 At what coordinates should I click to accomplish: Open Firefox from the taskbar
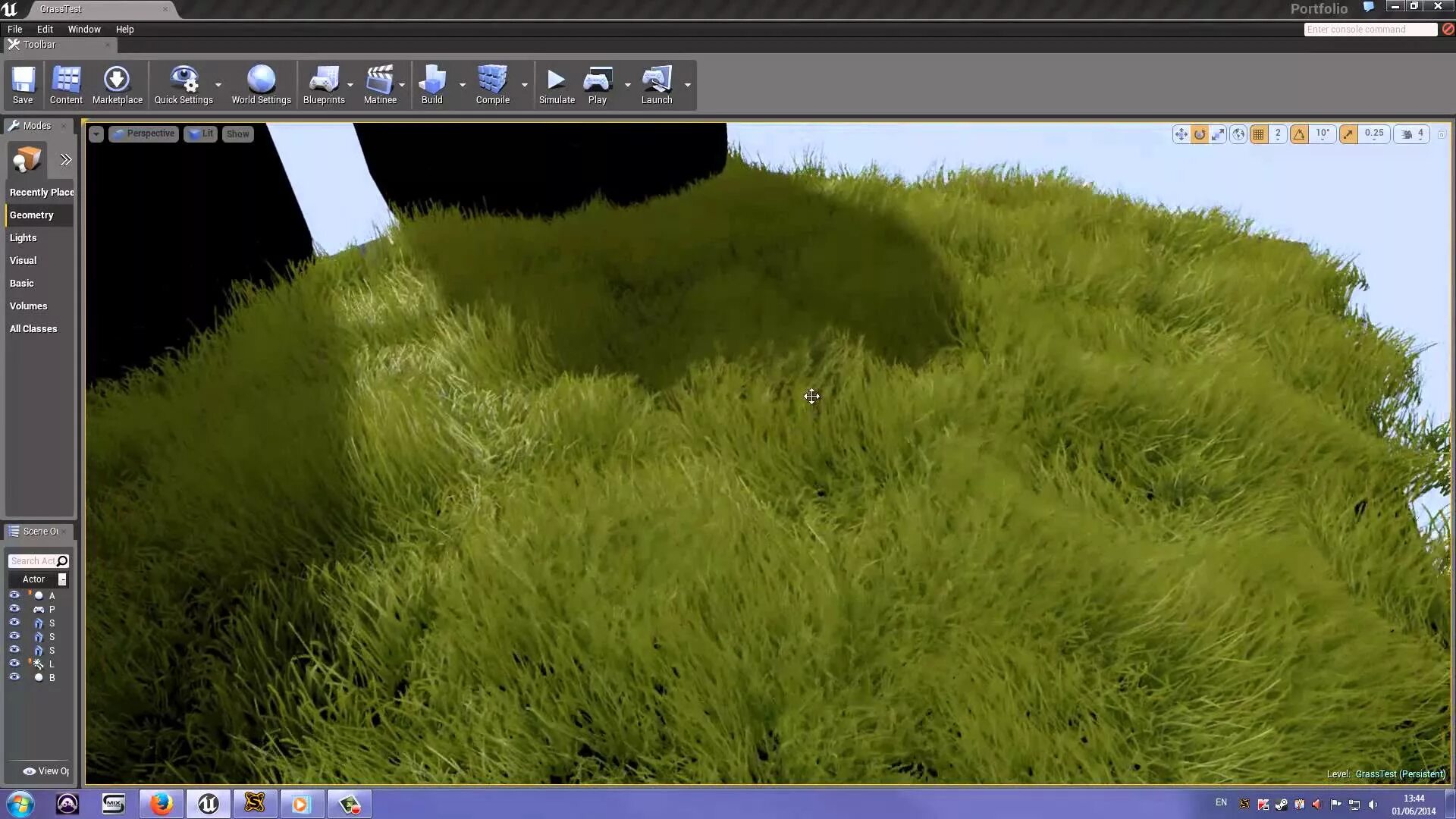tap(161, 804)
